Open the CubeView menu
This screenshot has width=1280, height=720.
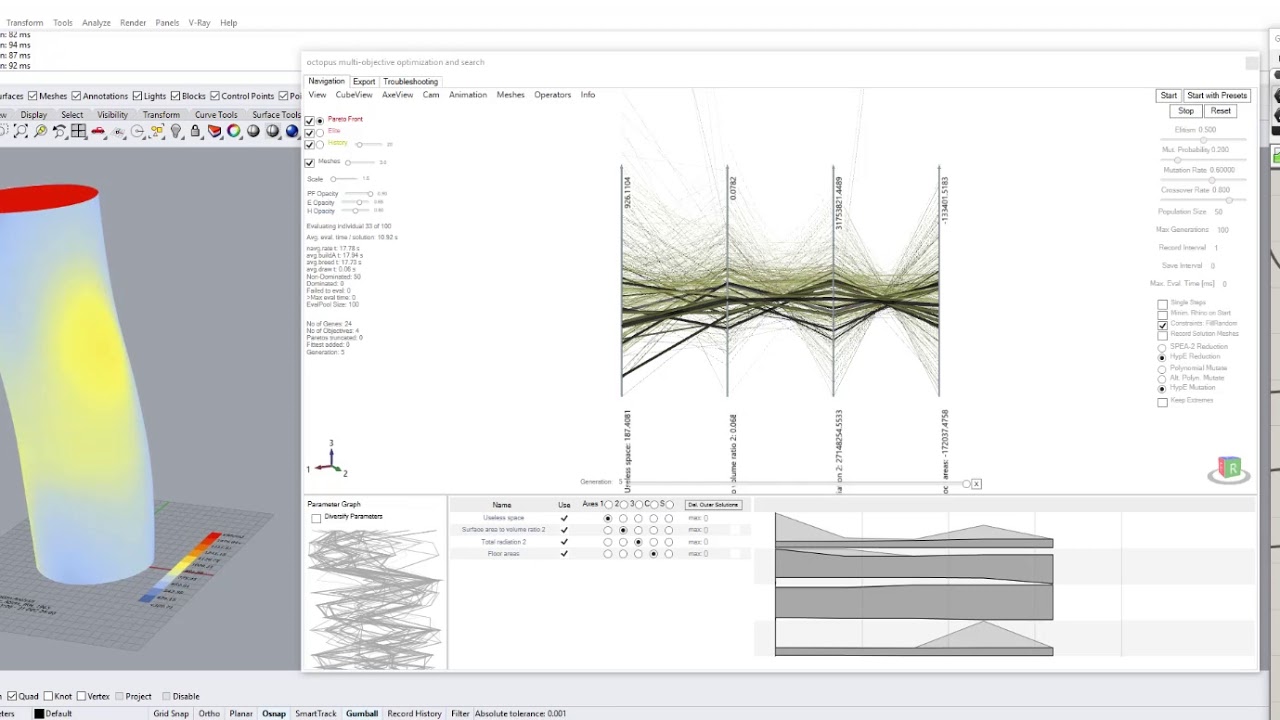coord(354,95)
